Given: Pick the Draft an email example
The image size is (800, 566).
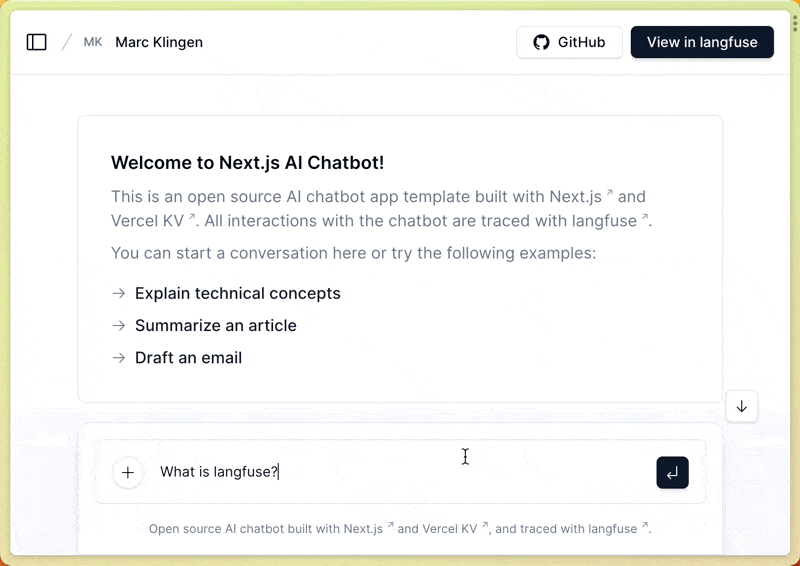Looking at the screenshot, I should pyautogui.click(x=189, y=358).
